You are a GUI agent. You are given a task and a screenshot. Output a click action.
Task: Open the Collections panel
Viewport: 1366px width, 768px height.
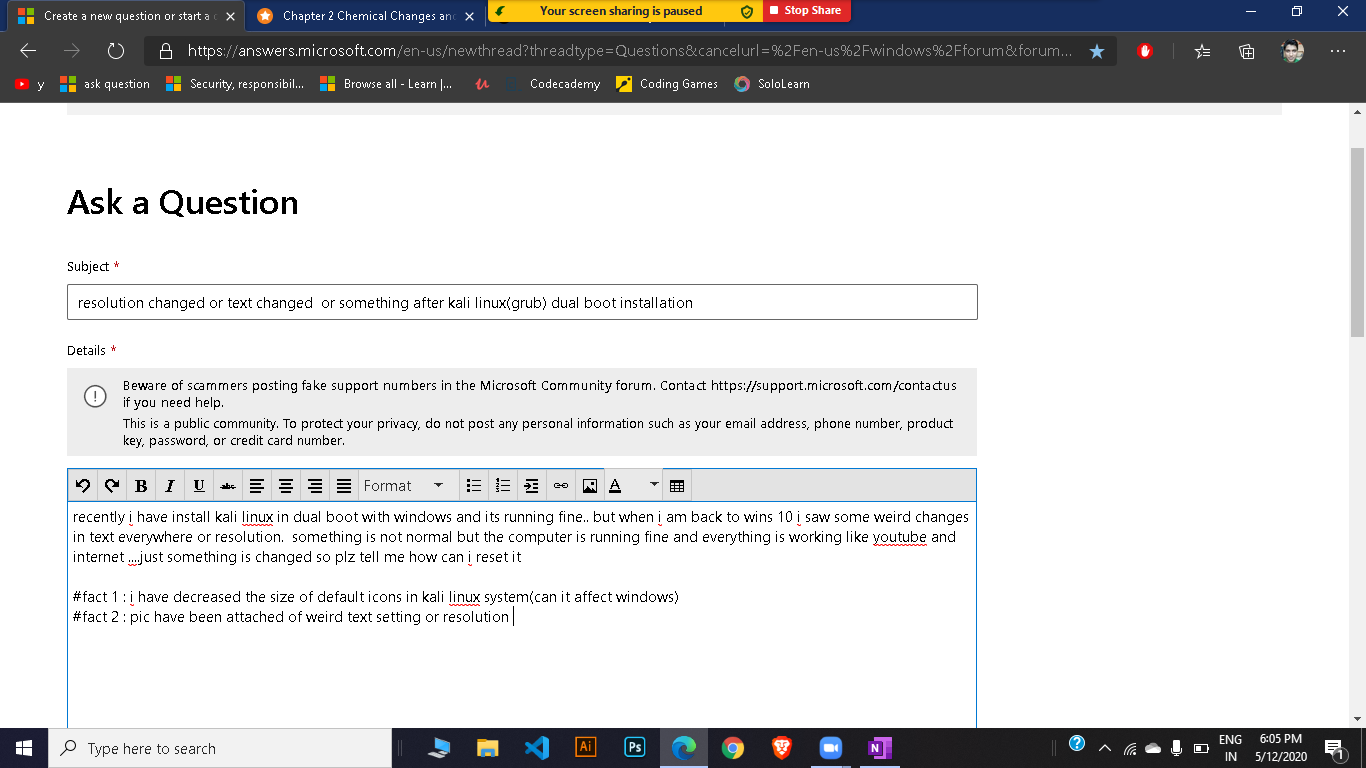coord(1247,51)
